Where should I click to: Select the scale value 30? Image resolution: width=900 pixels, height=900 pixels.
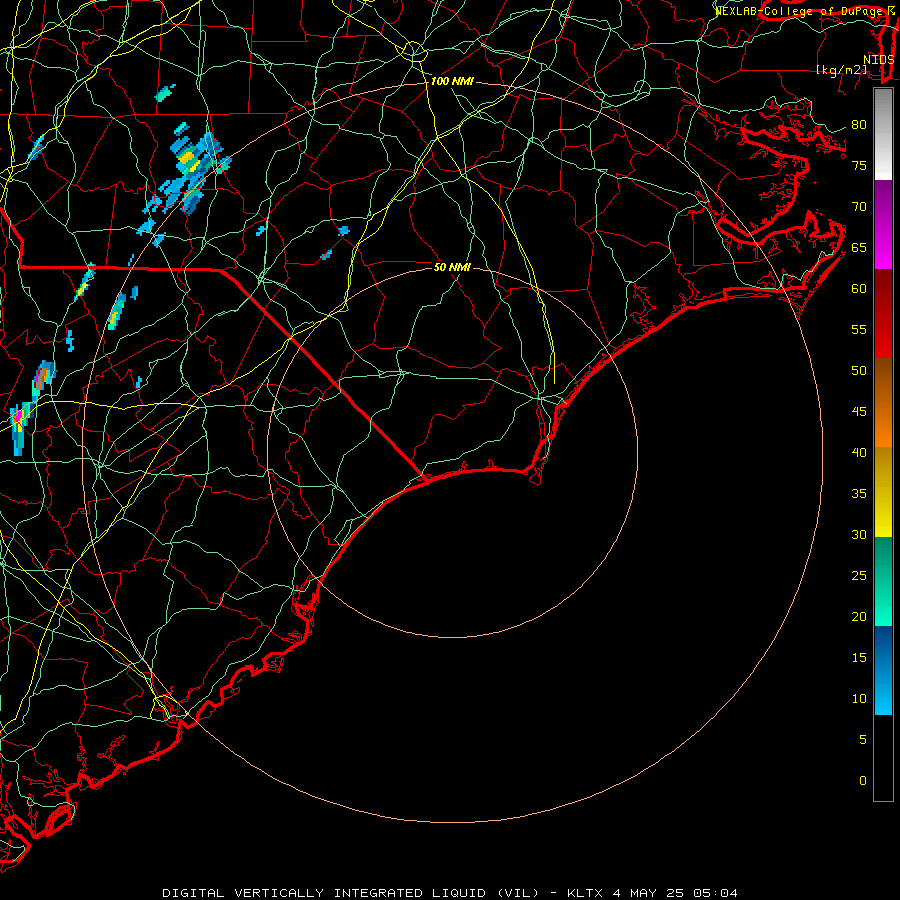(859, 534)
